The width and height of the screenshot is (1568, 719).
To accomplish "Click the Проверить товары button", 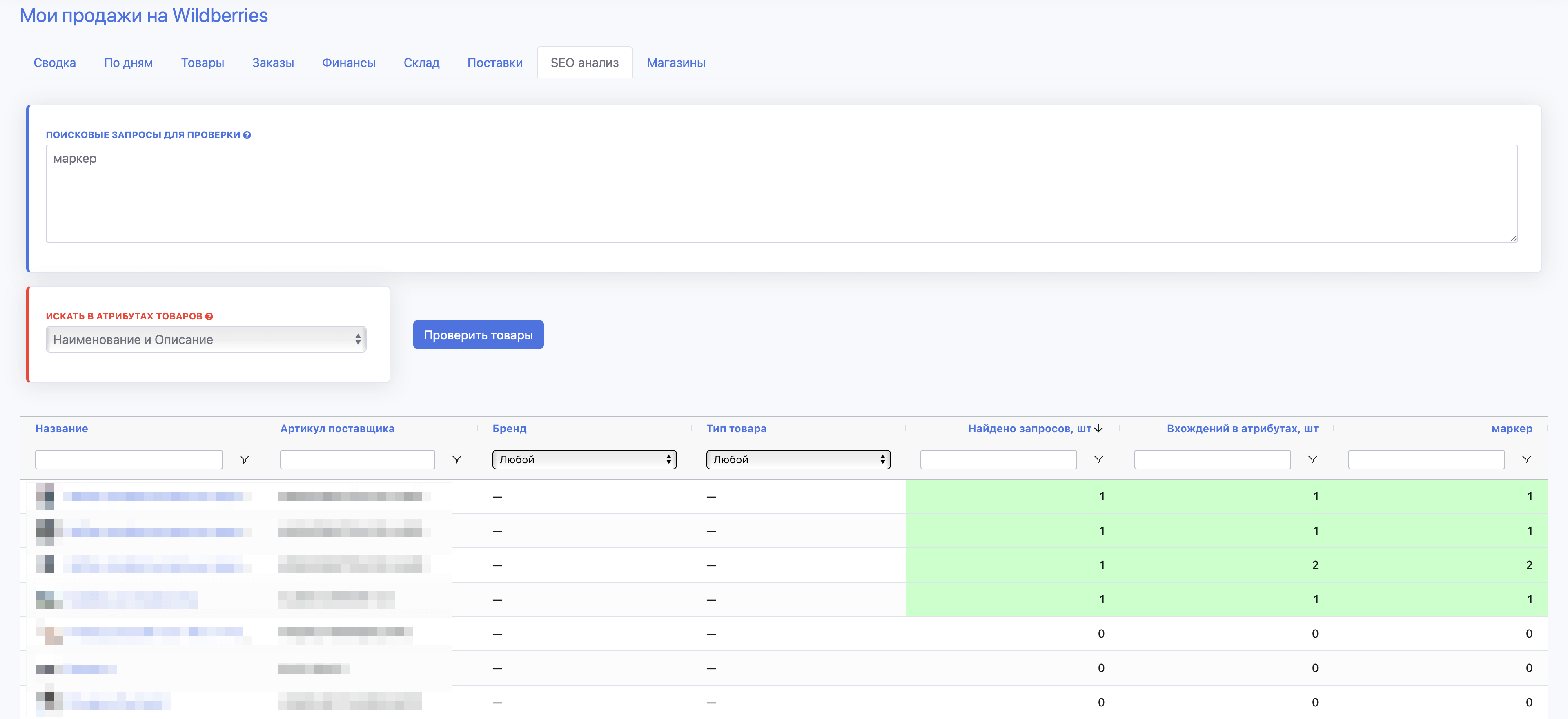I will click(479, 334).
